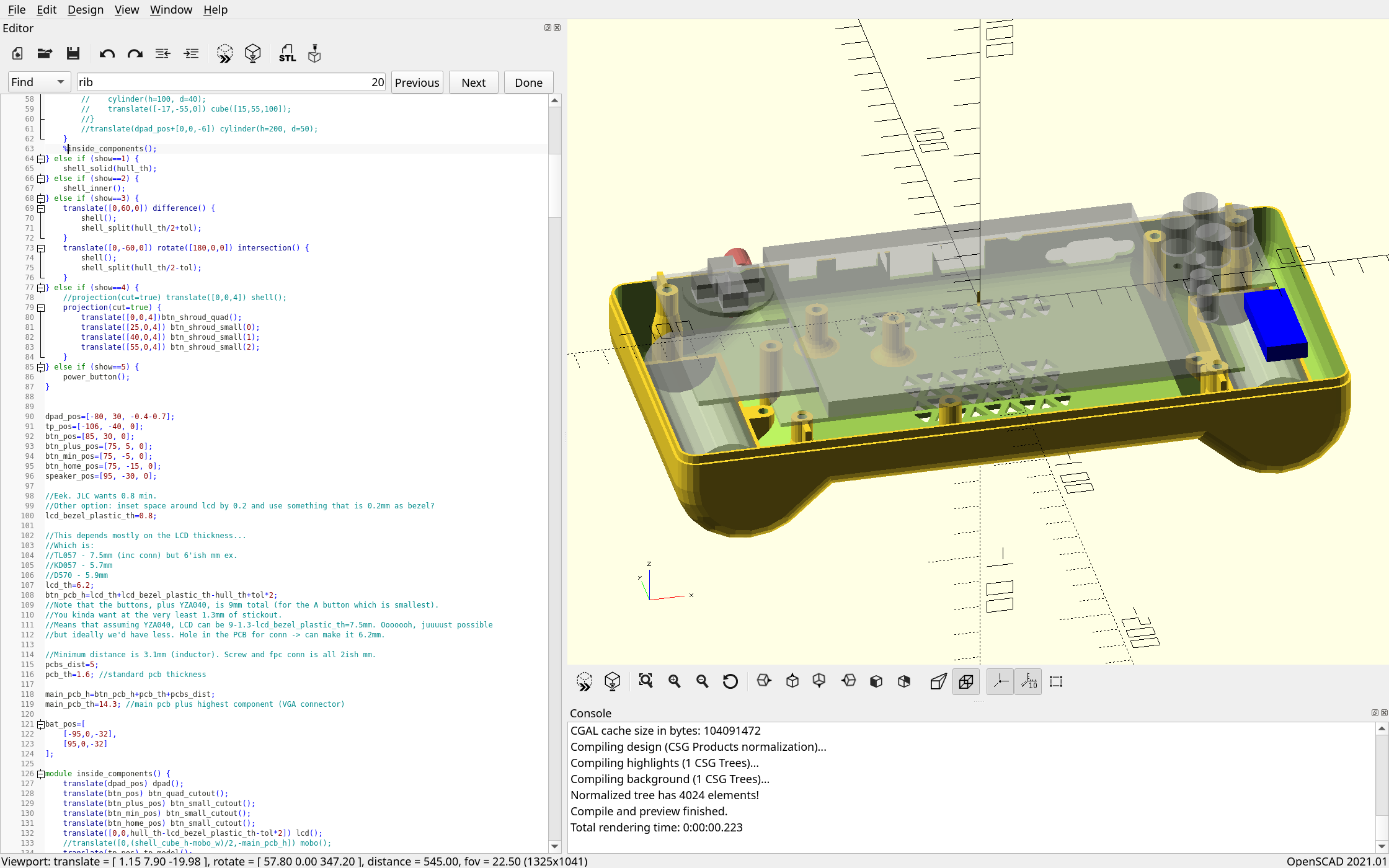The height and width of the screenshot is (868, 1389).
Task: Toggle Show Scale Markers
Action: [1028, 681]
